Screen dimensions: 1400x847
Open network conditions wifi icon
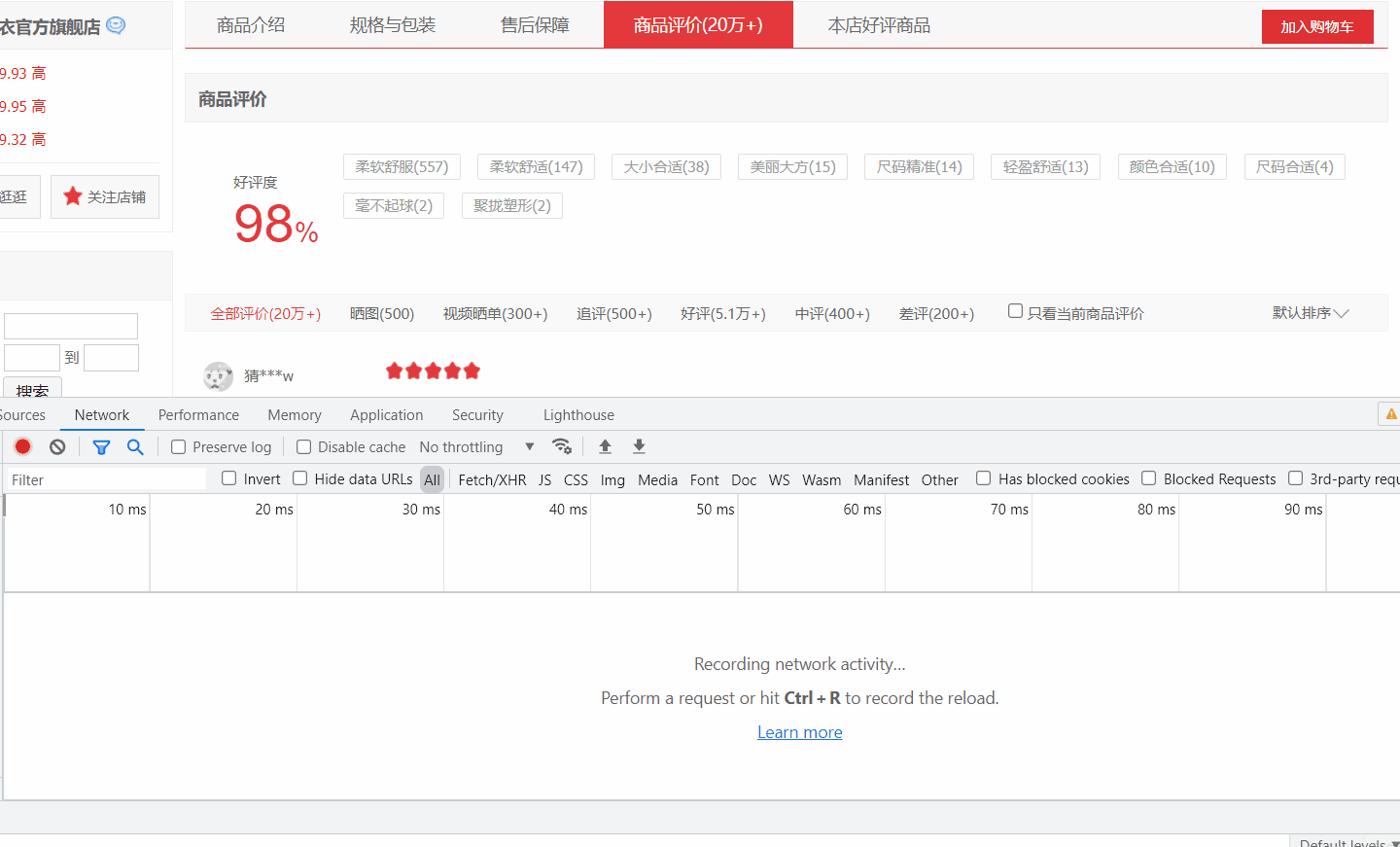[561, 446]
